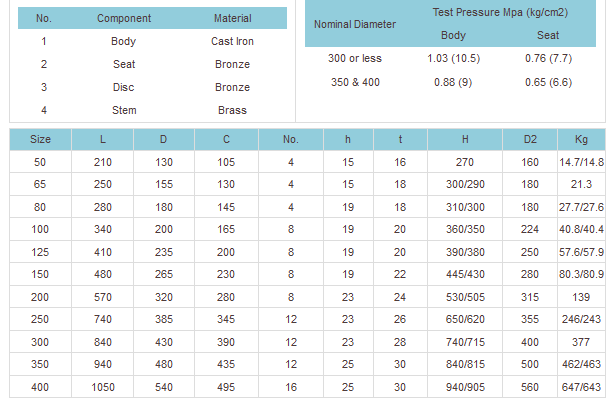
Task: Click the Cast Iron material cell
Action: tap(232, 42)
